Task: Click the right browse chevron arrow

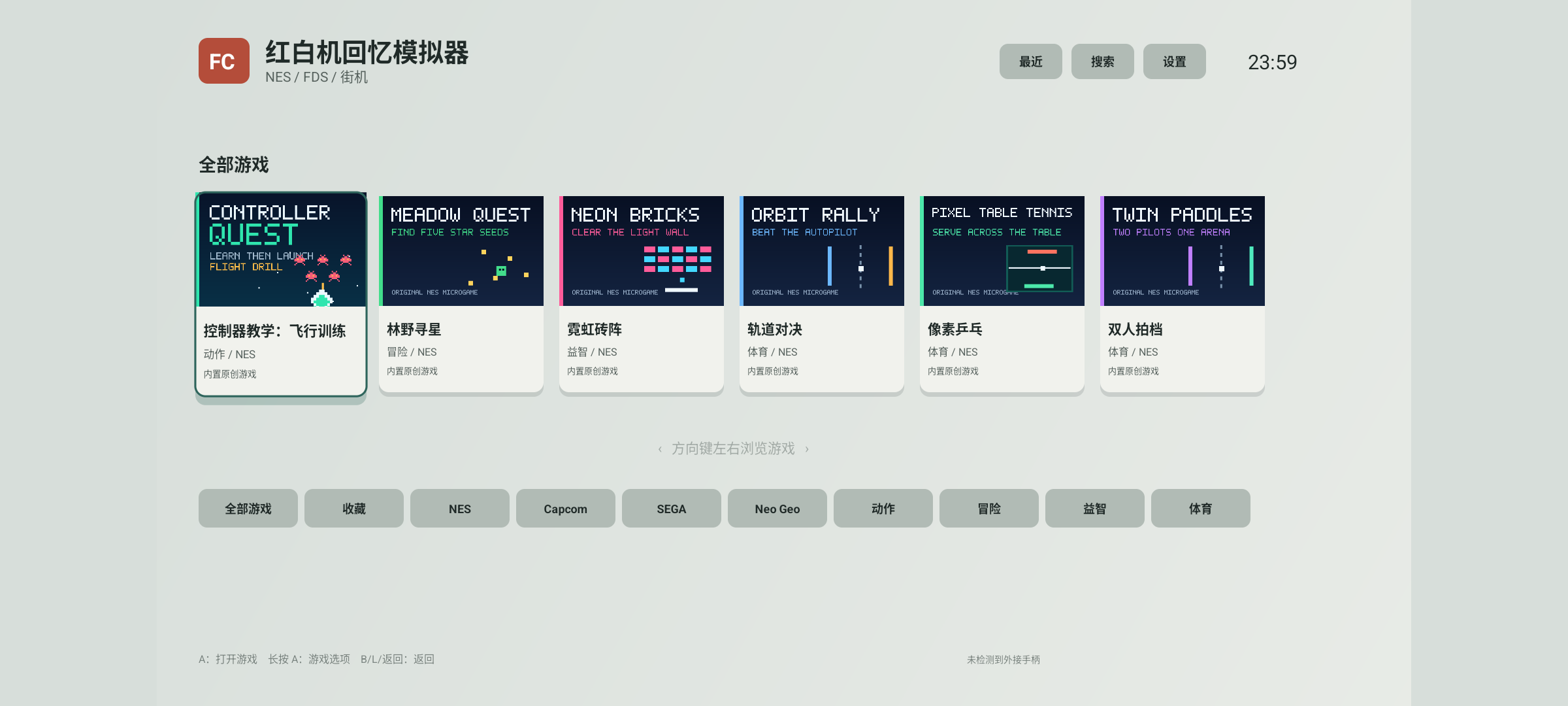Action: (x=807, y=449)
